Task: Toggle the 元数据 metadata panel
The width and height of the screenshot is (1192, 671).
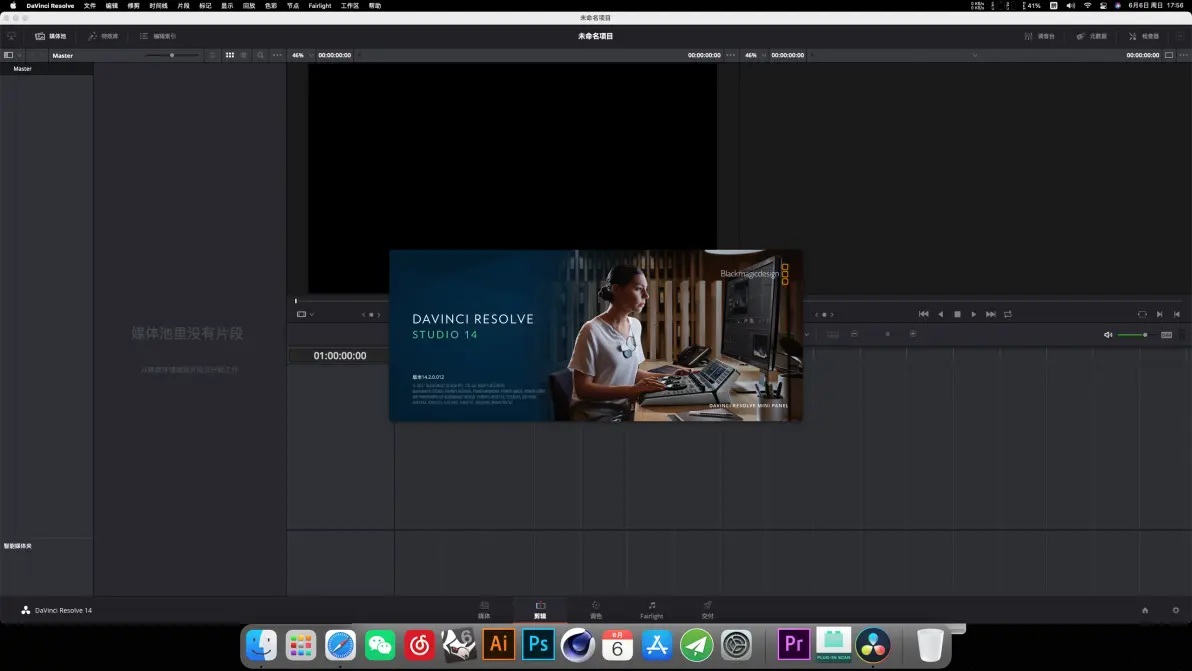Action: [1091, 36]
